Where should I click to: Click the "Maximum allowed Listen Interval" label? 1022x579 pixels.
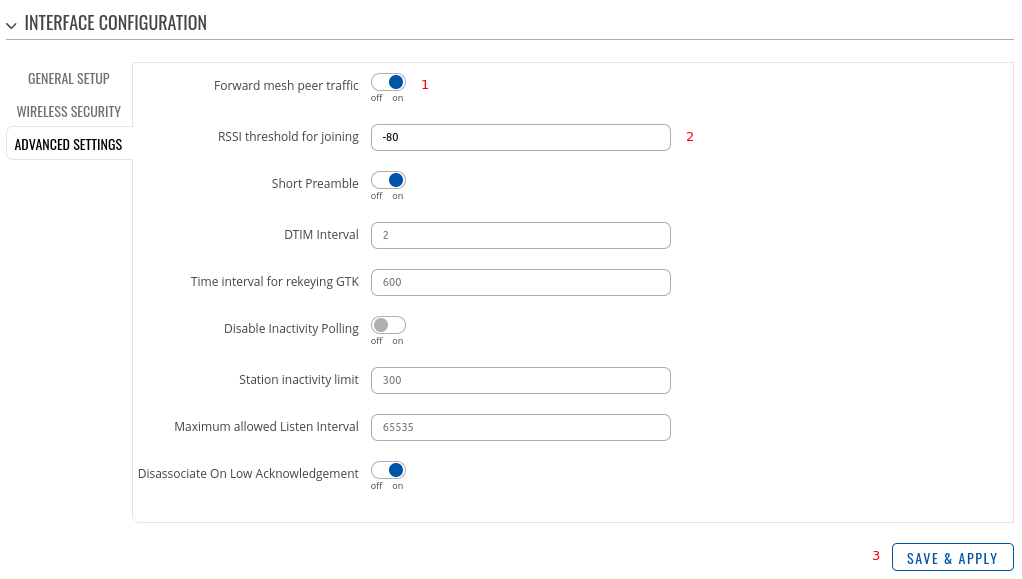pyautogui.click(x=266, y=426)
